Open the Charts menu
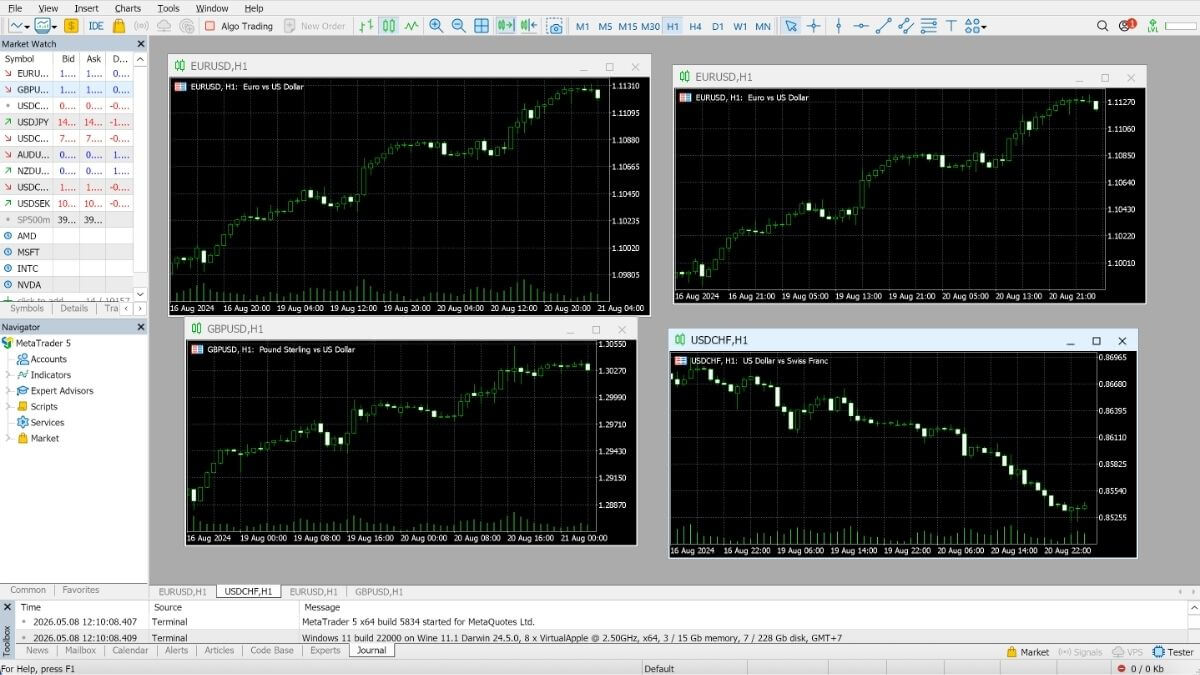 (128, 8)
